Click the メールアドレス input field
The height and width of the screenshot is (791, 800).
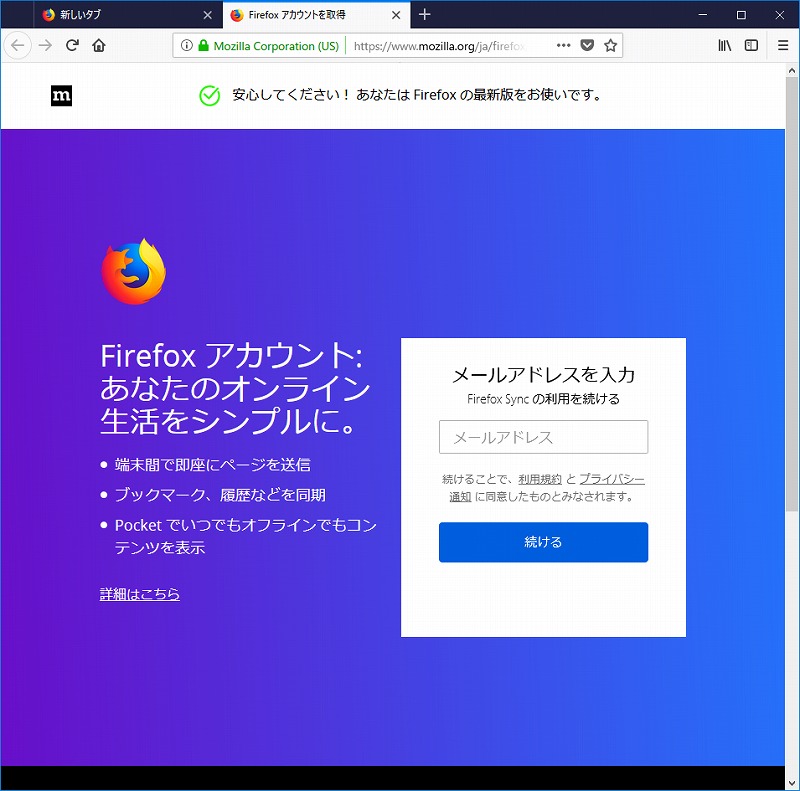click(543, 437)
